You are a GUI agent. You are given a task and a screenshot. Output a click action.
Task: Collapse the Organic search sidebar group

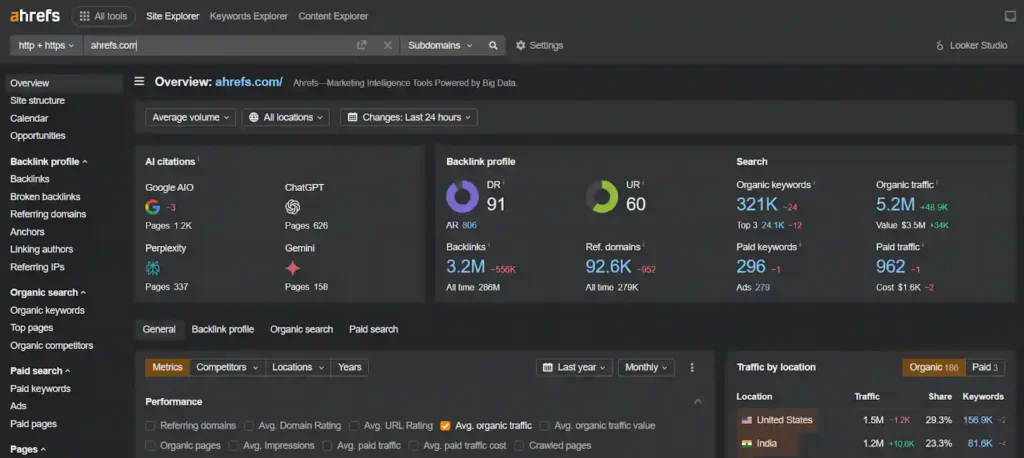point(48,292)
